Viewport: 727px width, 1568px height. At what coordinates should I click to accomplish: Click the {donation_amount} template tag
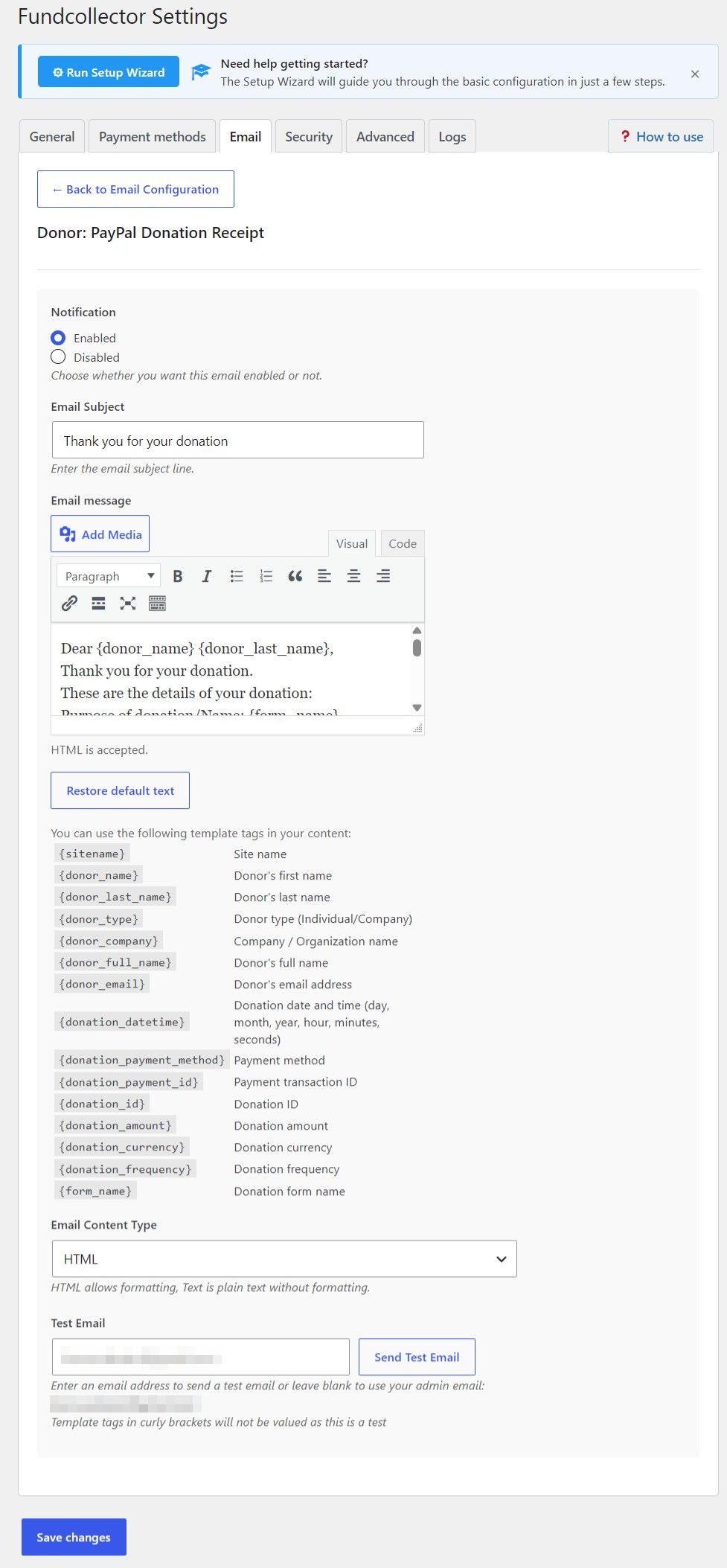pyautogui.click(x=115, y=1125)
